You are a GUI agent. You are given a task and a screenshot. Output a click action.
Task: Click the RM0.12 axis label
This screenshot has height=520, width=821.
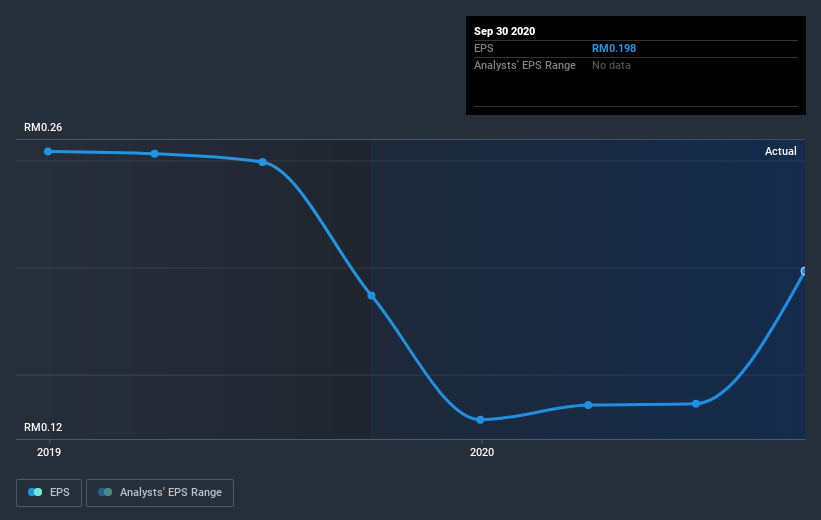pos(43,427)
